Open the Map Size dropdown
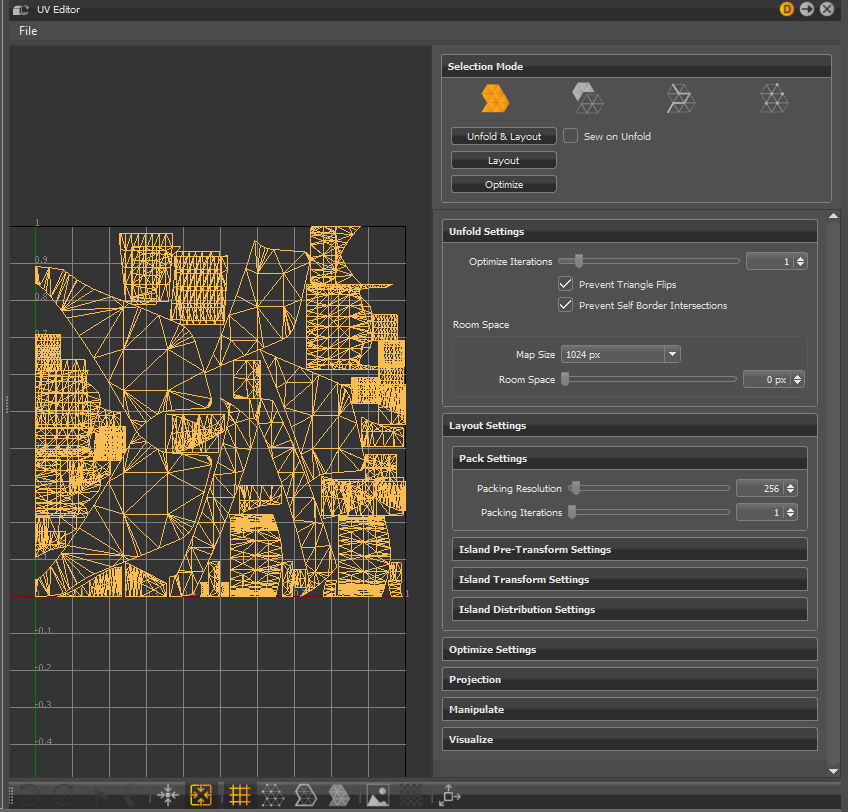The width and height of the screenshot is (848, 812). [x=672, y=354]
